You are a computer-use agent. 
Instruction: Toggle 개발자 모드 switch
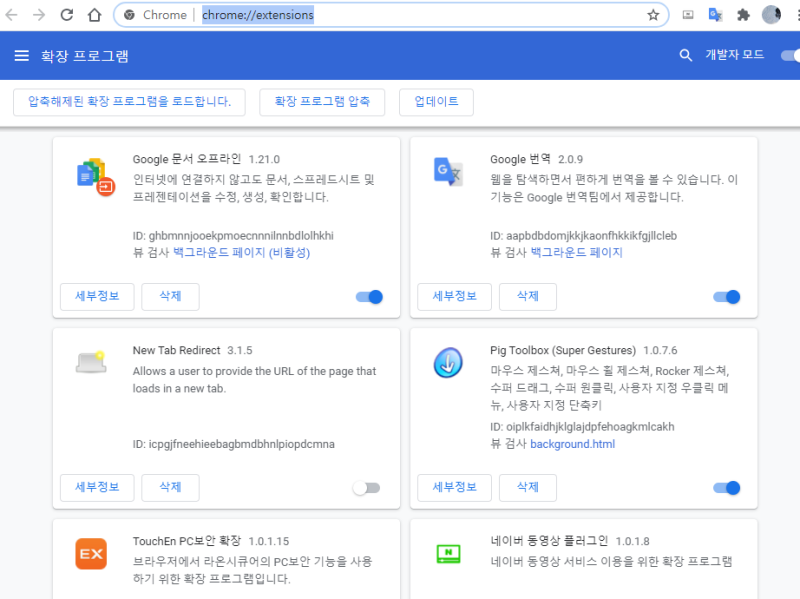pyautogui.click(x=791, y=55)
